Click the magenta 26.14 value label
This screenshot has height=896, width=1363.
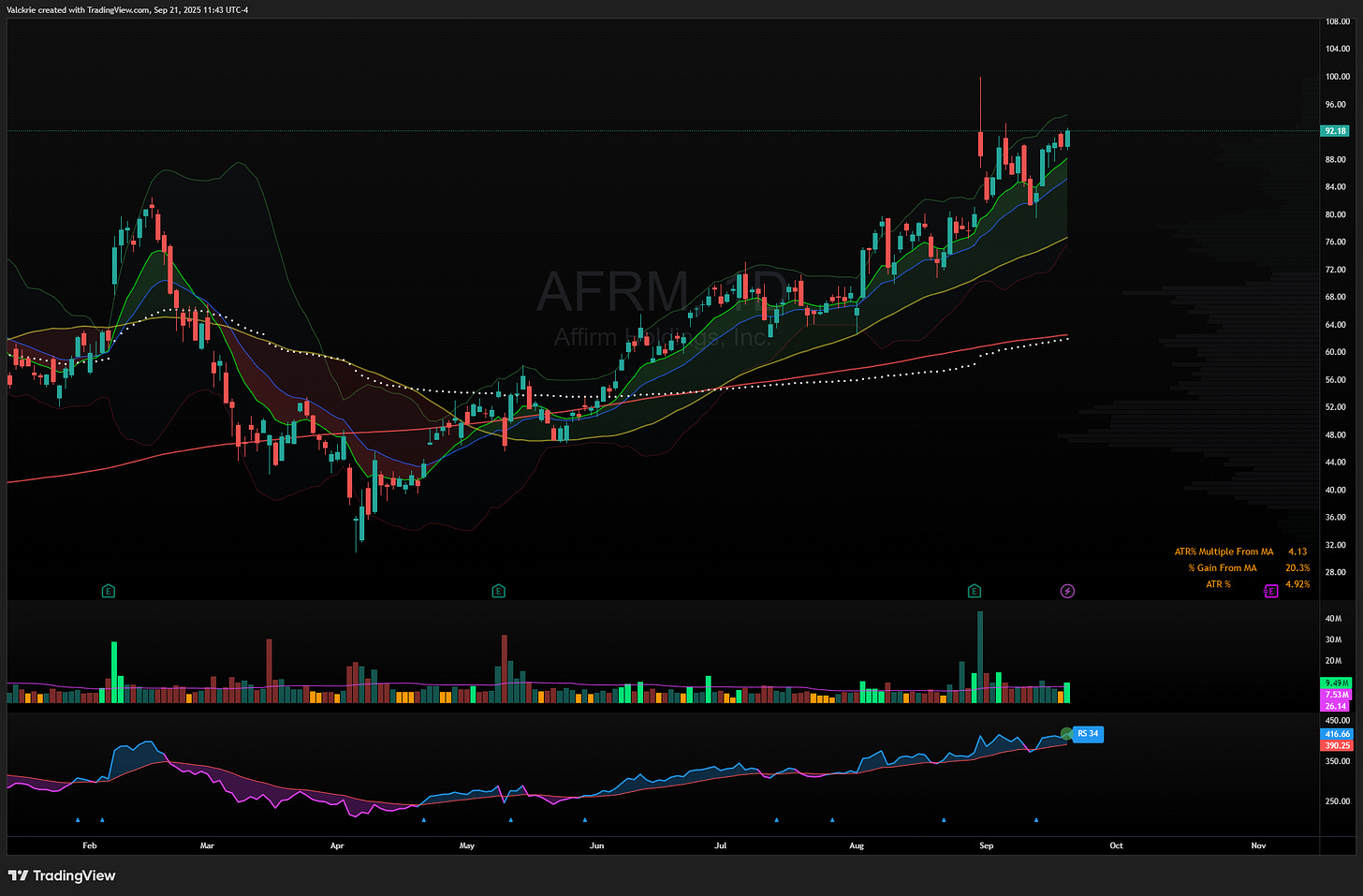coord(1337,706)
